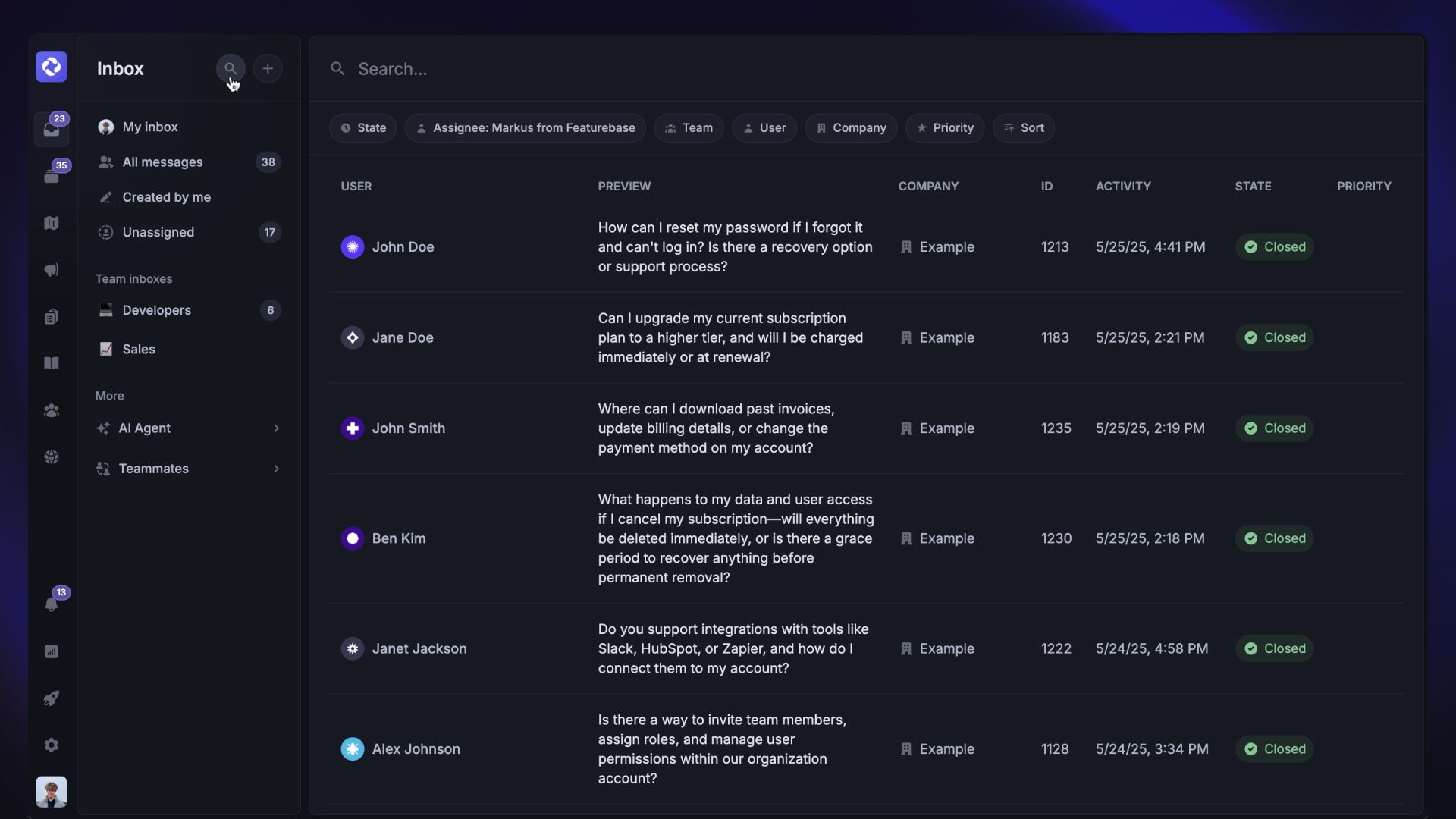
Task: Open the megaphone changelog icon
Action: 52,270
